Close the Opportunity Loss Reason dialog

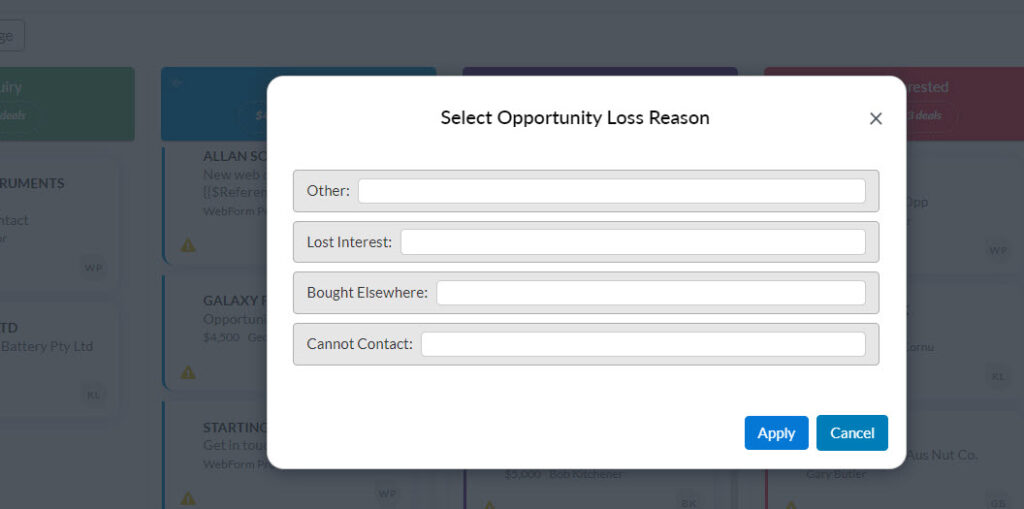876,118
